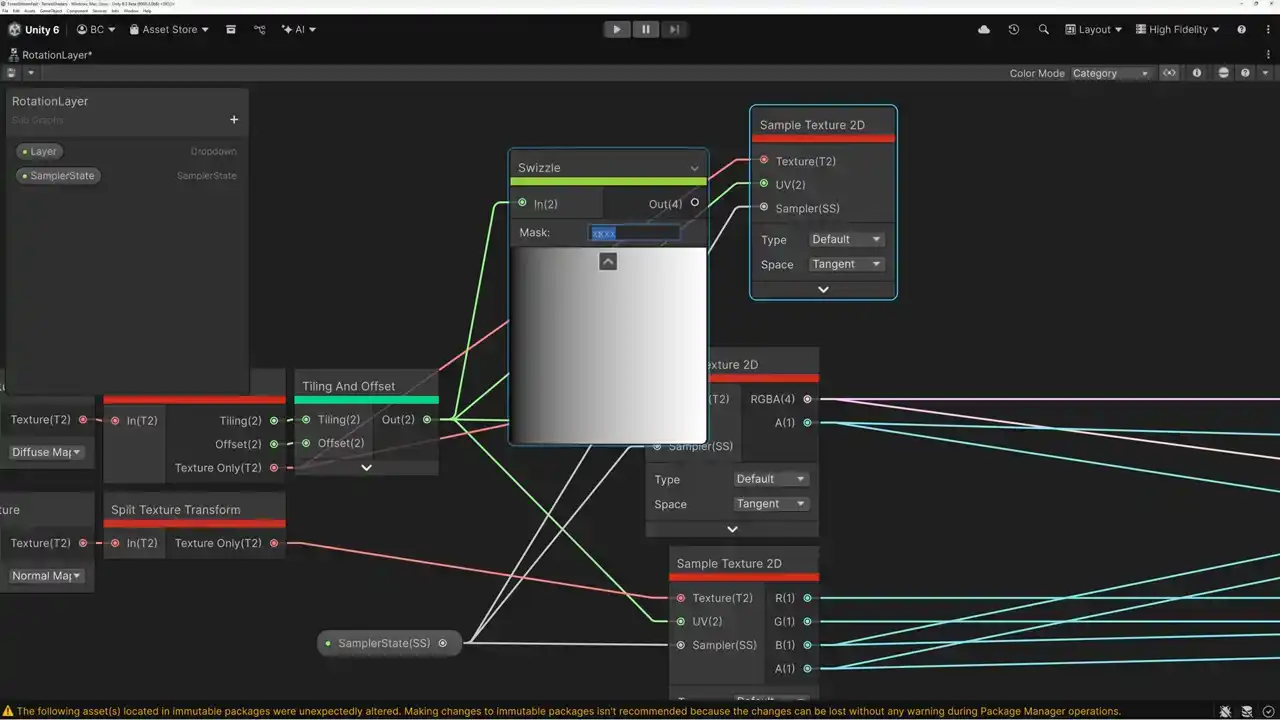1280x720 pixels.
Task: Open the Window menu
Action: click(131, 11)
